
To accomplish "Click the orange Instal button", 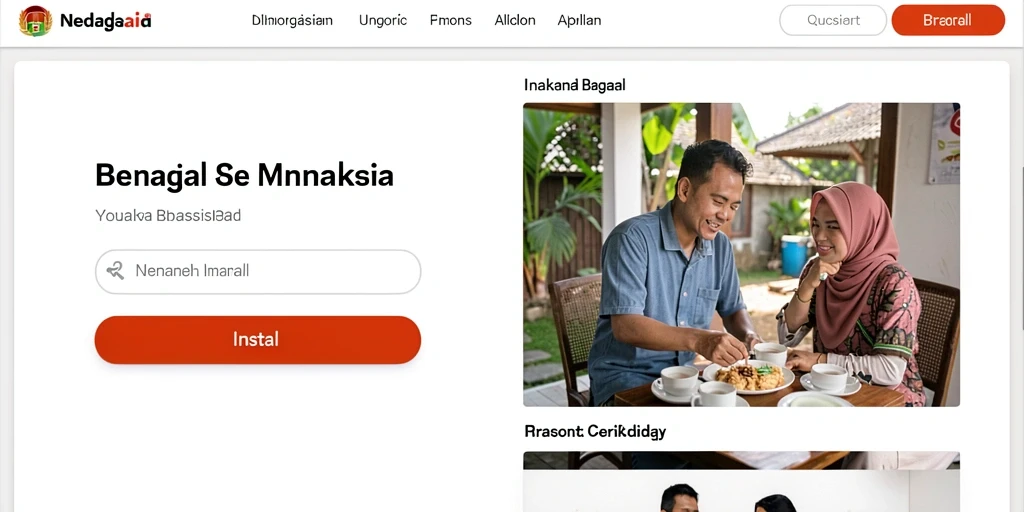I will pos(257,340).
